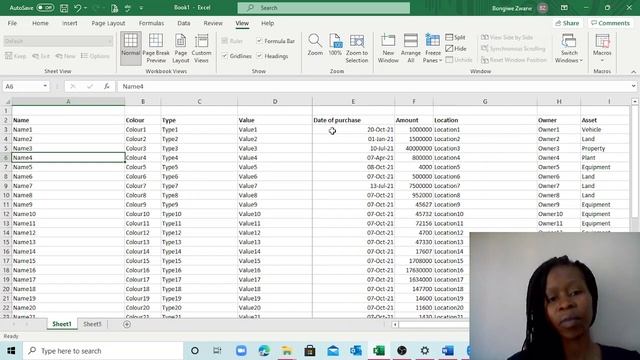Open the File menu
Viewport: 640px width, 360px height.
(12, 23)
